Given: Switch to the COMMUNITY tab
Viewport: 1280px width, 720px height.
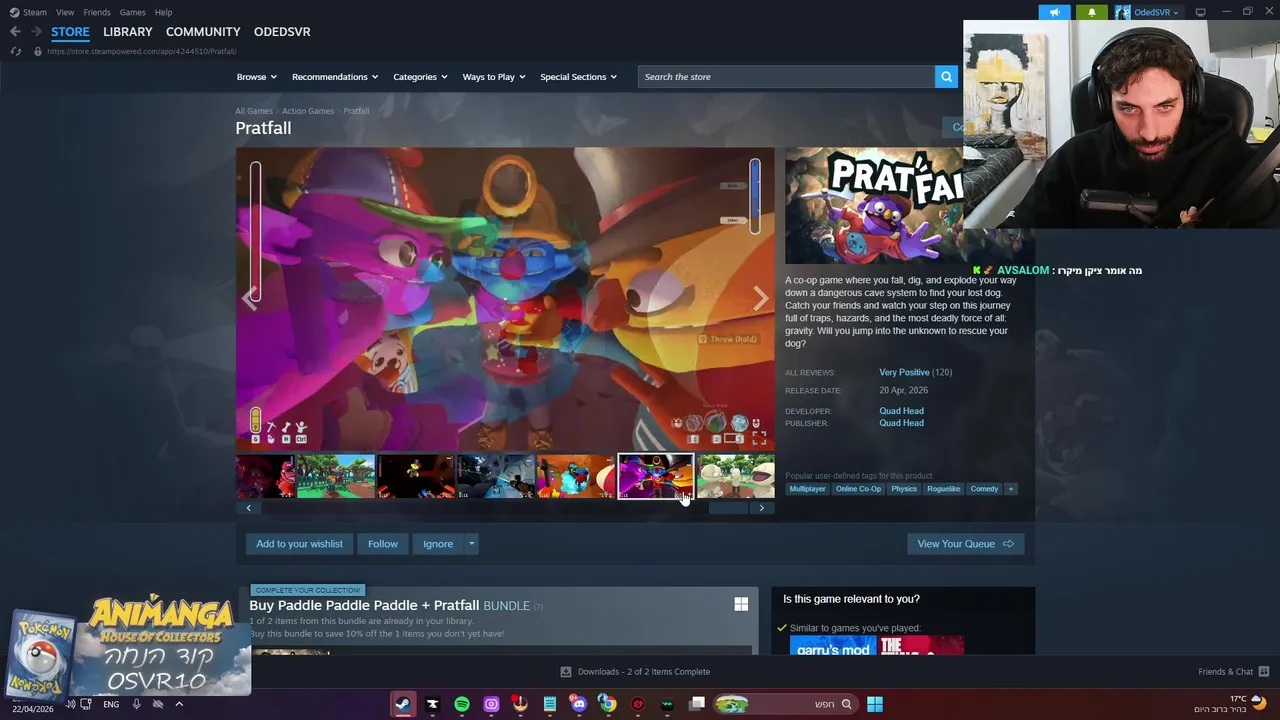Looking at the screenshot, I should point(203,32).
